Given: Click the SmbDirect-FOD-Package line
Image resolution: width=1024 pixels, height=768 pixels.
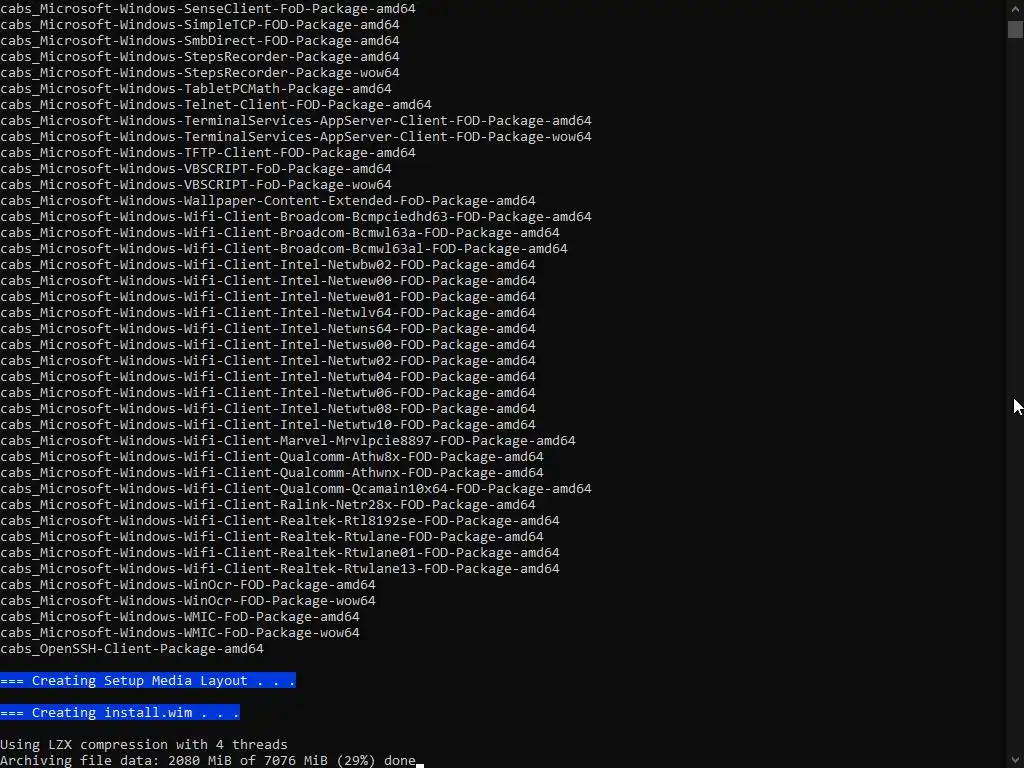Looking at the screenshot, I should point(200,40).
